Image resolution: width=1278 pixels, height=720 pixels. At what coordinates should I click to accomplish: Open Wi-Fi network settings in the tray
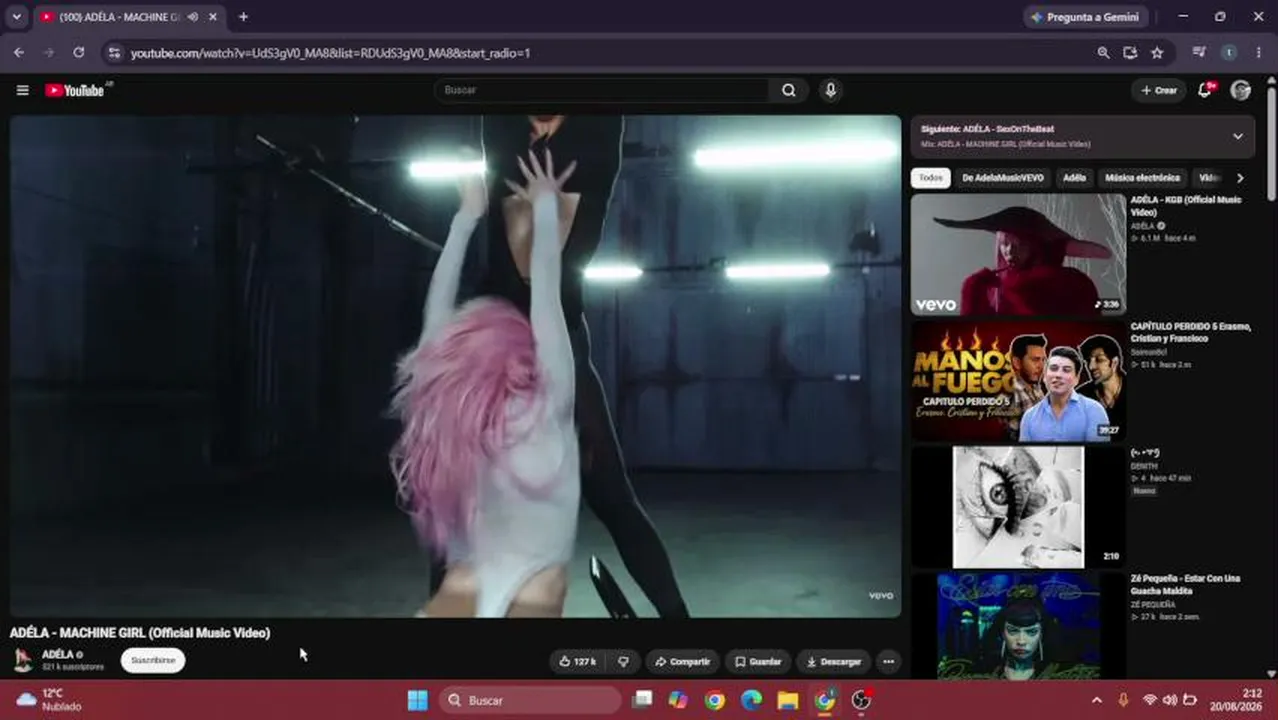coord(1150,700)
